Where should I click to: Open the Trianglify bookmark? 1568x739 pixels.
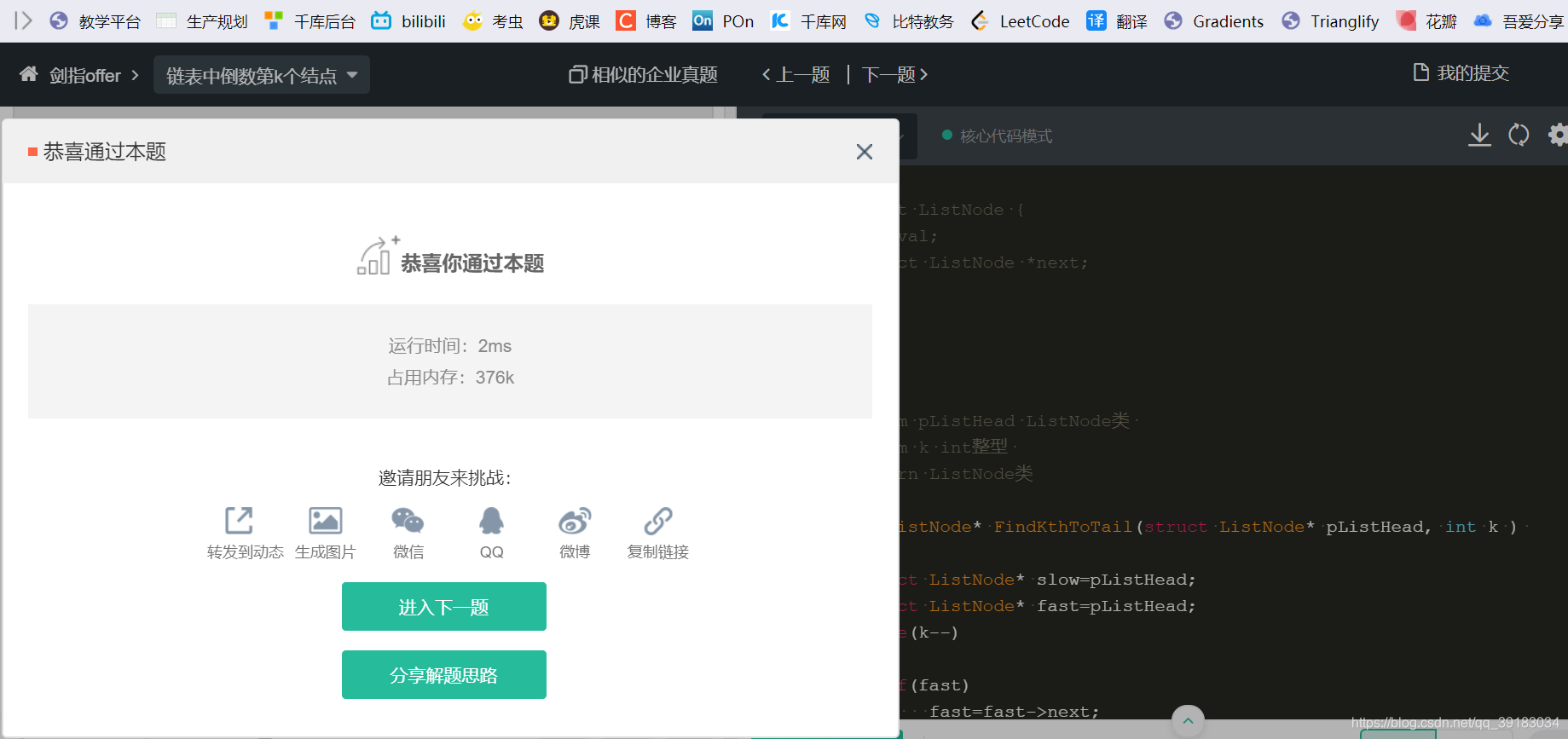[1330, 21]
